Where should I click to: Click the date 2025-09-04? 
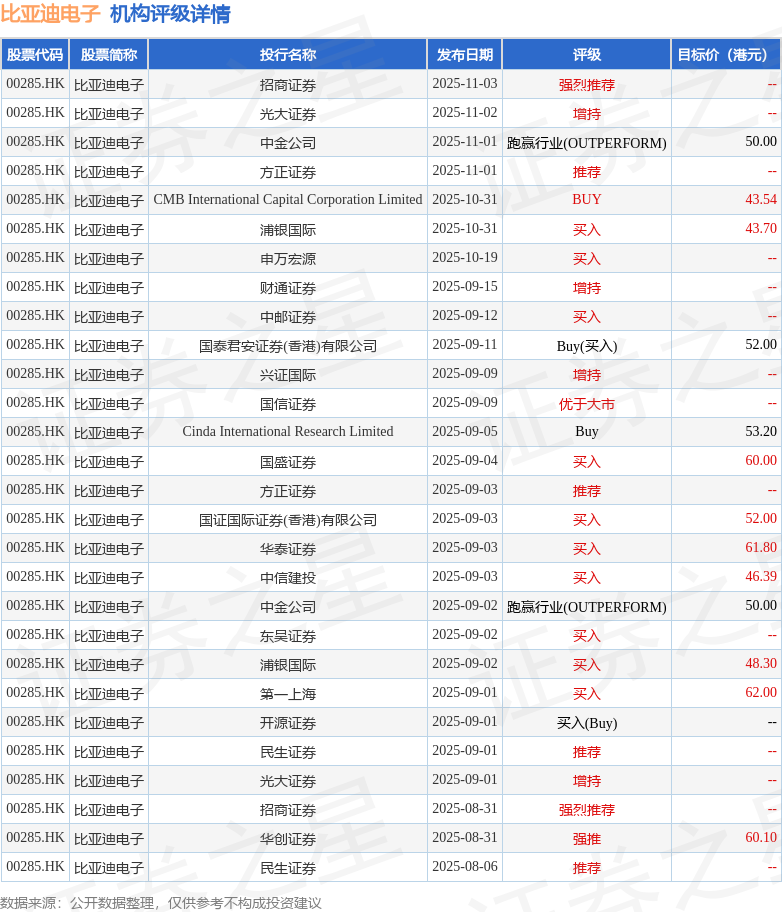click(464, 461)
